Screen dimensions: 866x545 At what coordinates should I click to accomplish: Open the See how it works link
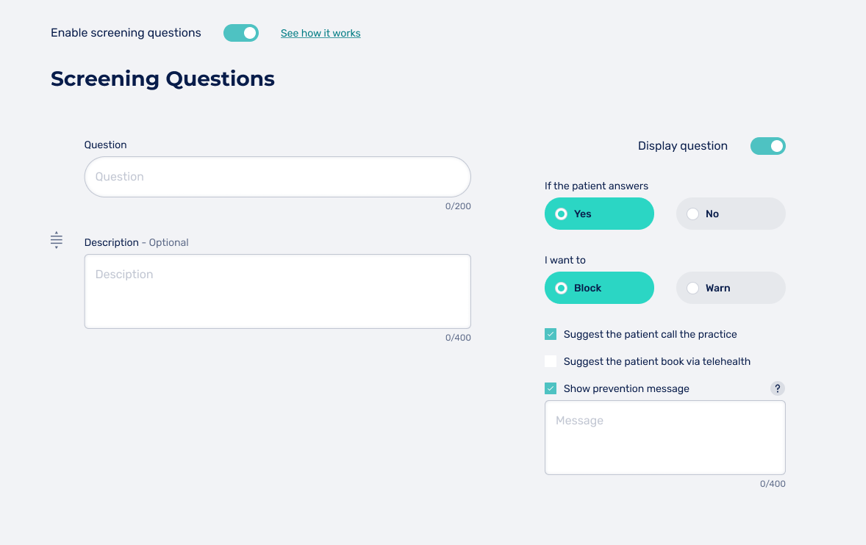point(320,33)
